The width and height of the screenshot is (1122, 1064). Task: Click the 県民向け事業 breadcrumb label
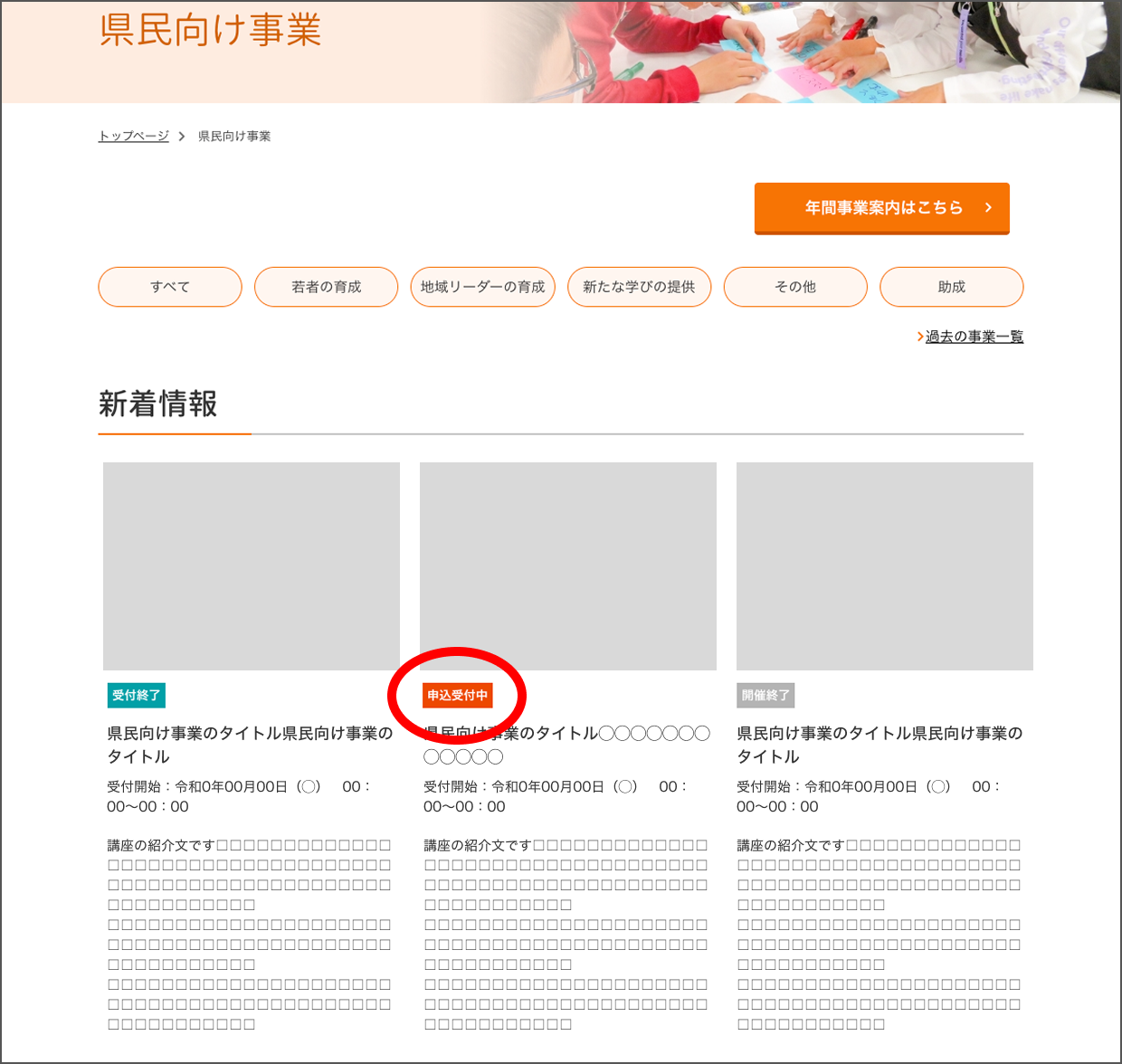(234, 136)
